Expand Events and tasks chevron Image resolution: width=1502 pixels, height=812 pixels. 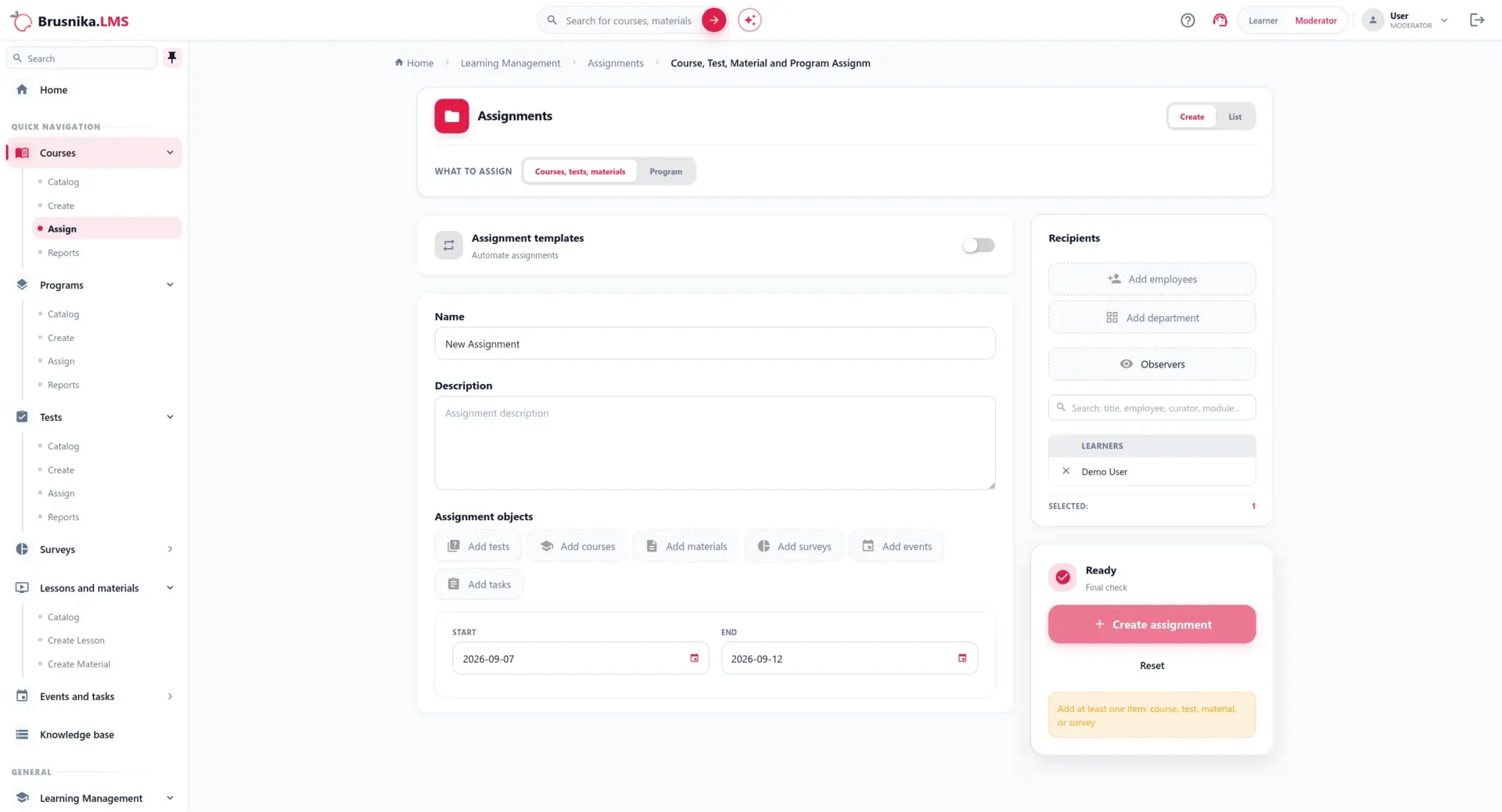(x=170, y=696)
